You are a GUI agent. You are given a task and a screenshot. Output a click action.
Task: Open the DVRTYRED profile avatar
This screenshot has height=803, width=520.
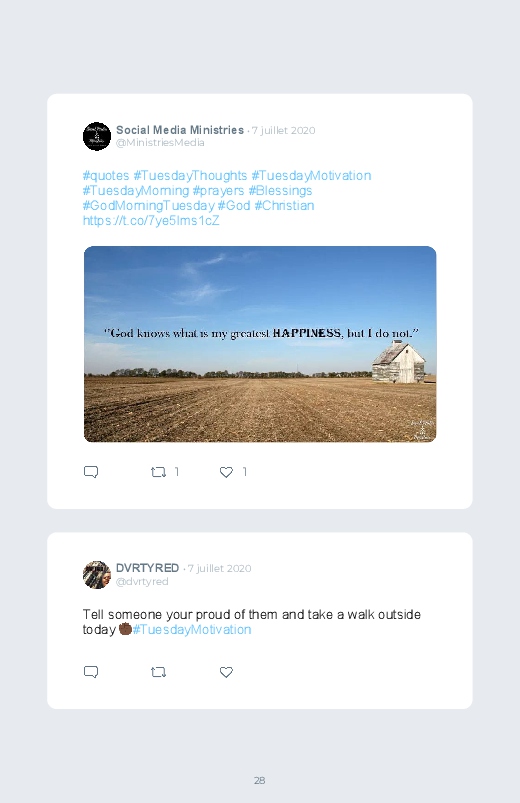(97, 575)
